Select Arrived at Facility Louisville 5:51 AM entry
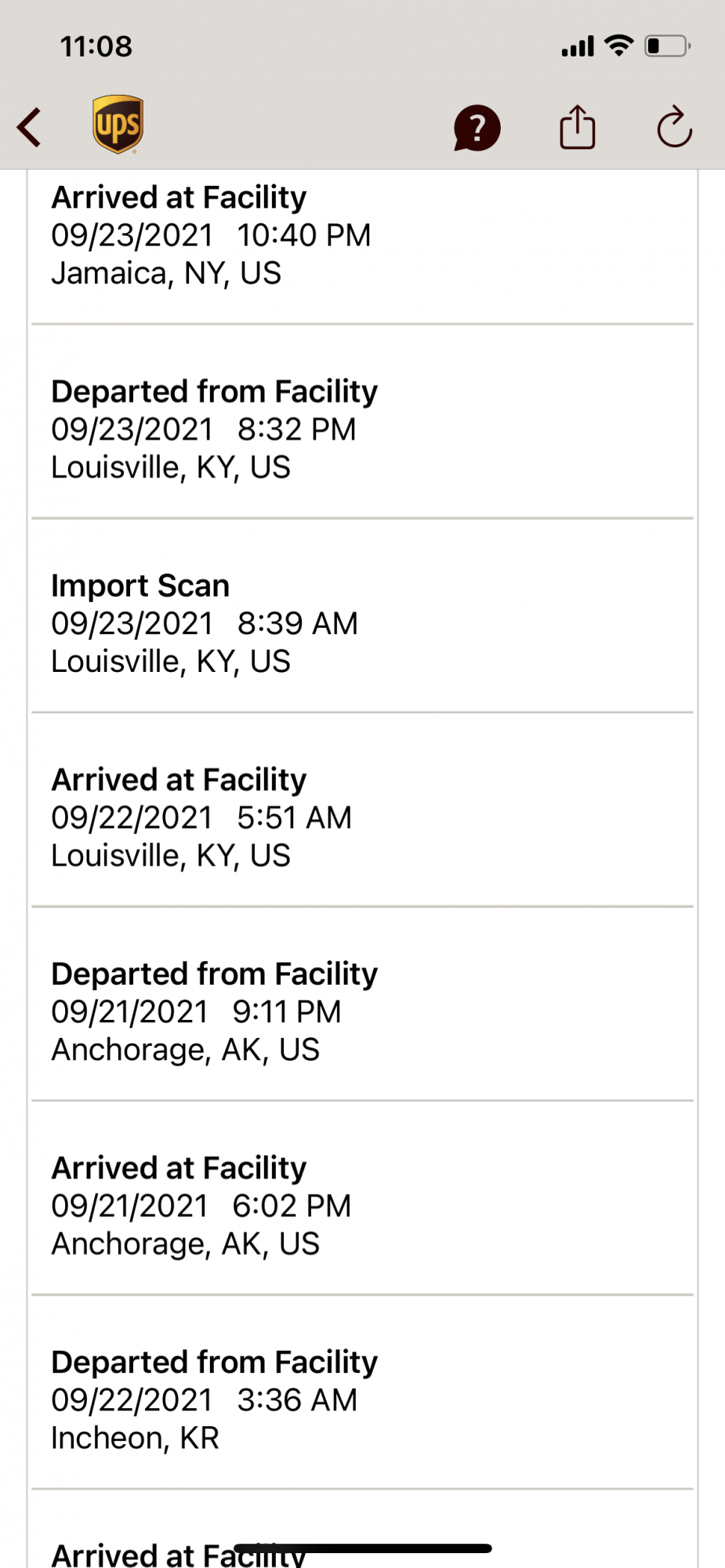The width and height of the screenshot is (725, 1568). [x=362, y=817]
